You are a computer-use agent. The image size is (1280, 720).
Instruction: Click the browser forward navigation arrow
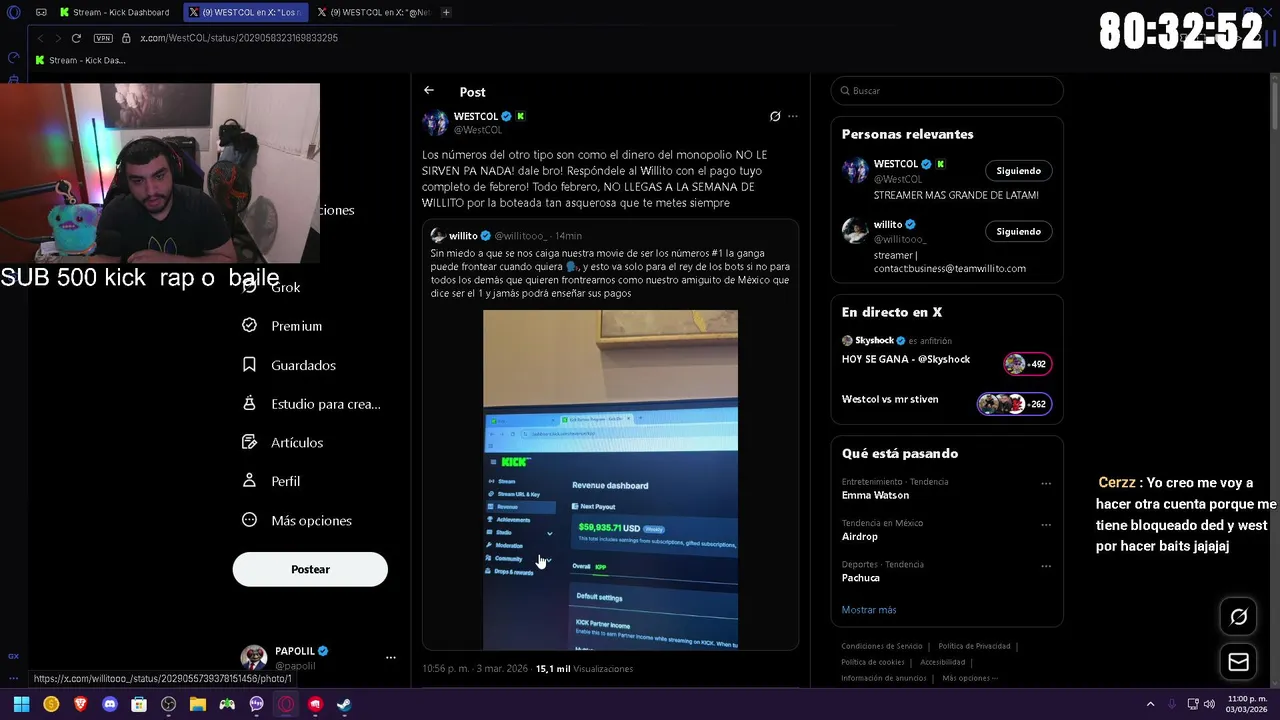[x=58, y=38]
